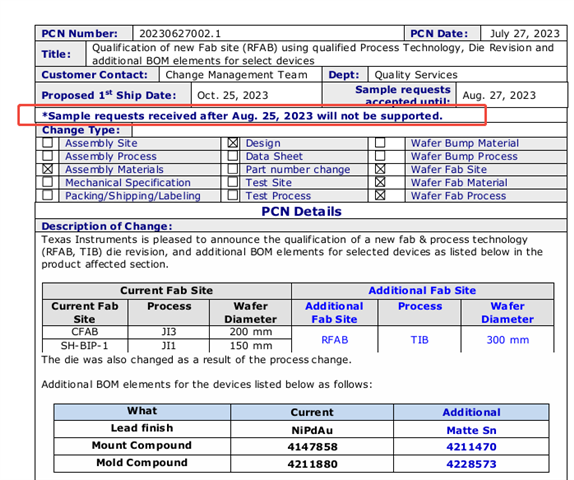Click the Wafer Fab Site label

tap(448, 170)
